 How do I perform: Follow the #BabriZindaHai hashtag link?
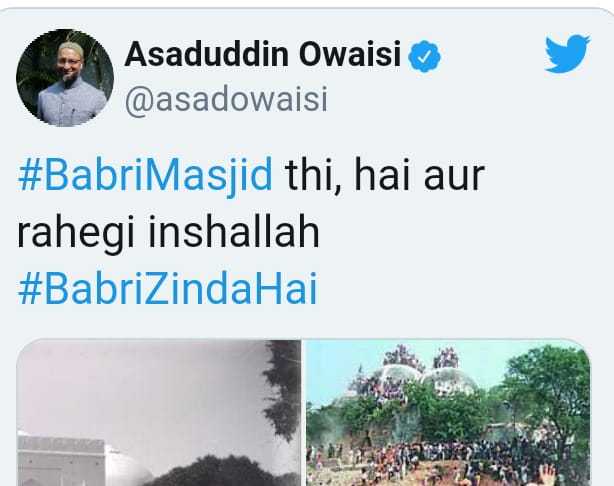168,289
